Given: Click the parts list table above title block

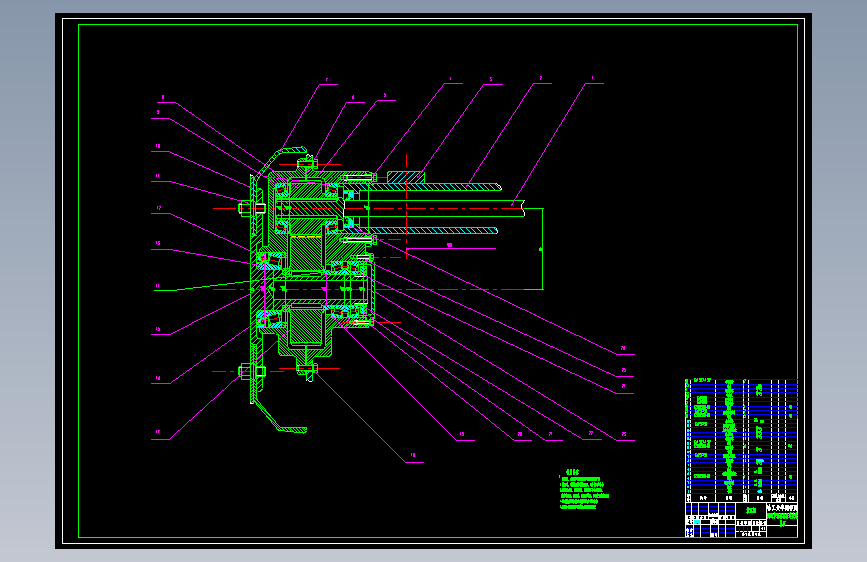Looking at the screenshot, I should coord(741,440).
